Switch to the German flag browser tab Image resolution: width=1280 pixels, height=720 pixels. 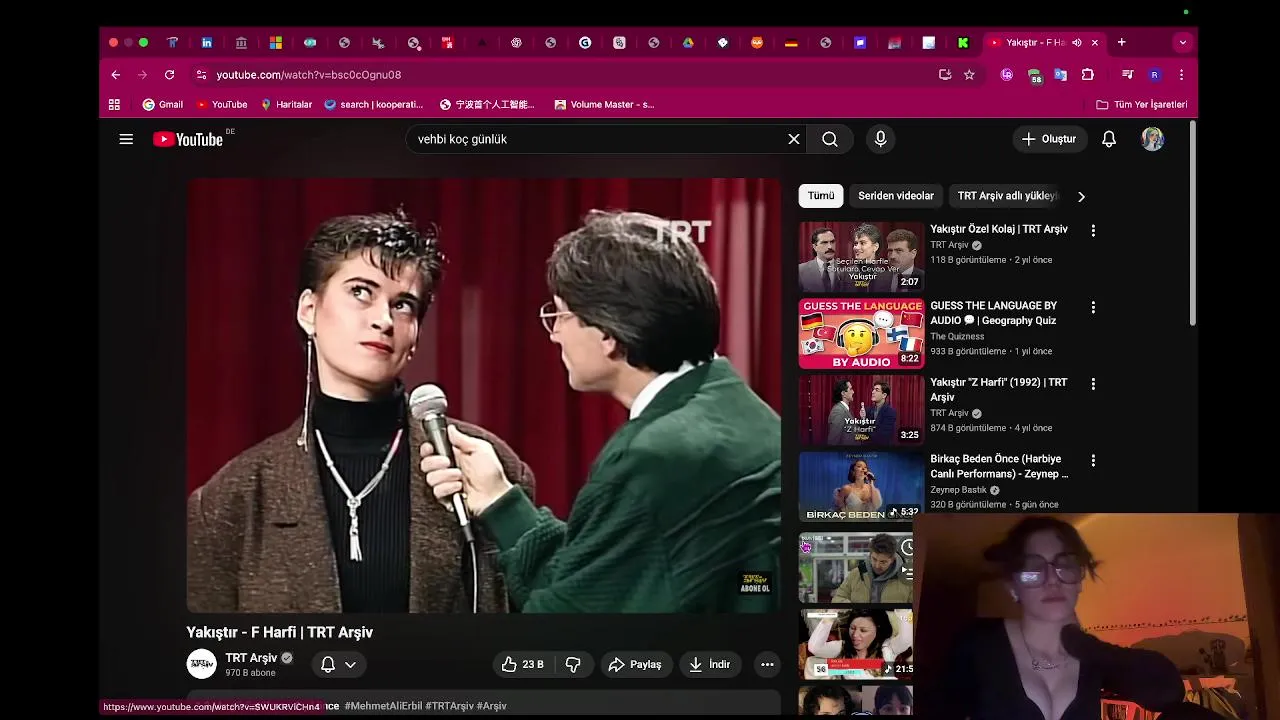(791, 42)
